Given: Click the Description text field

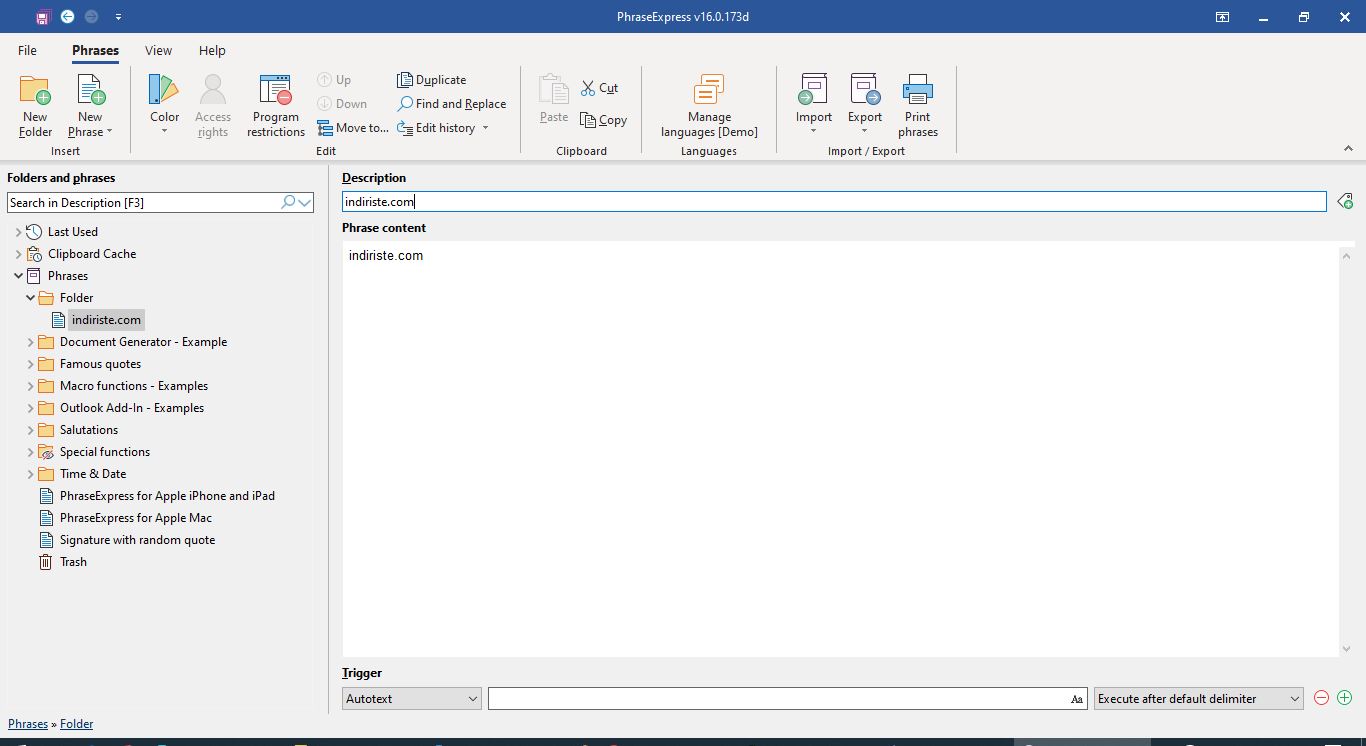Looking at the screenshot, I should pos(834,202).
